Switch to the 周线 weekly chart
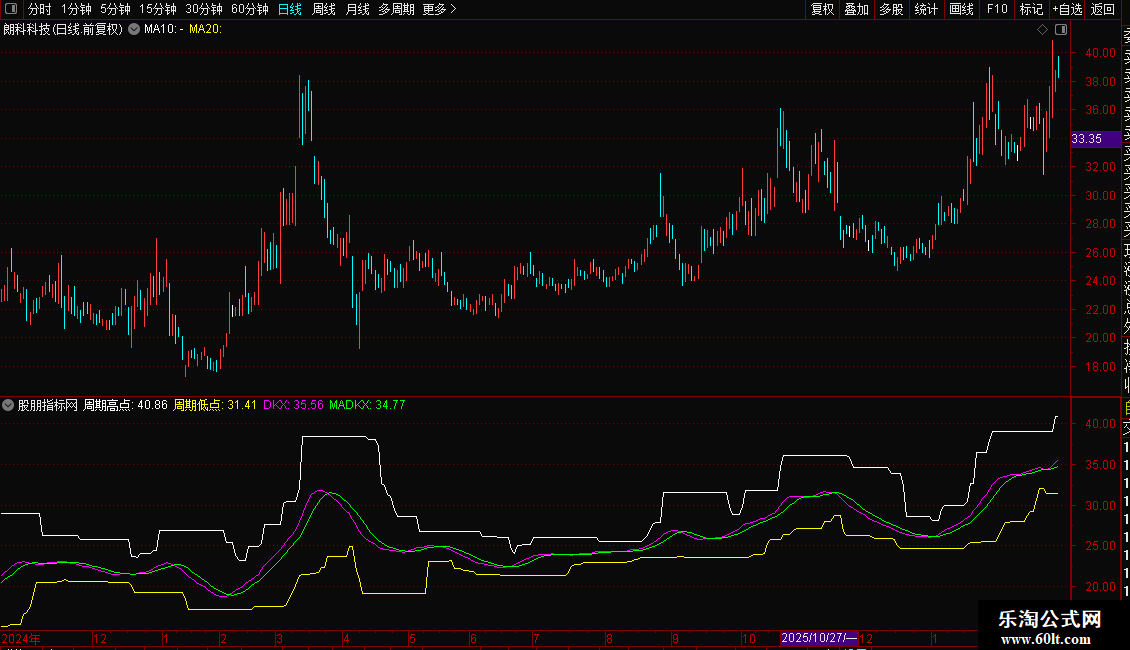The width and height of the screenshot is (1130, 650). [324, 9]
